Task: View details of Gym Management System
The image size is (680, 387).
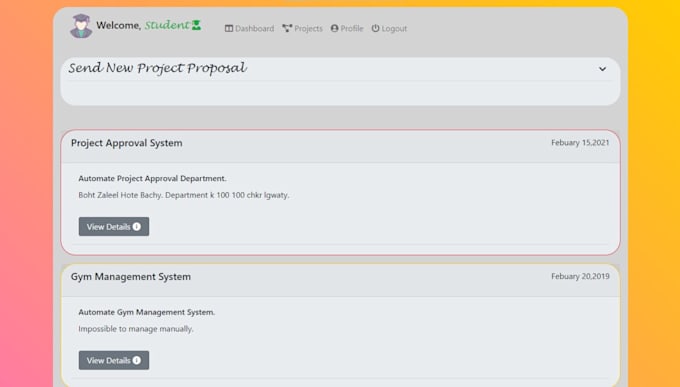Action: pos(114,360)
